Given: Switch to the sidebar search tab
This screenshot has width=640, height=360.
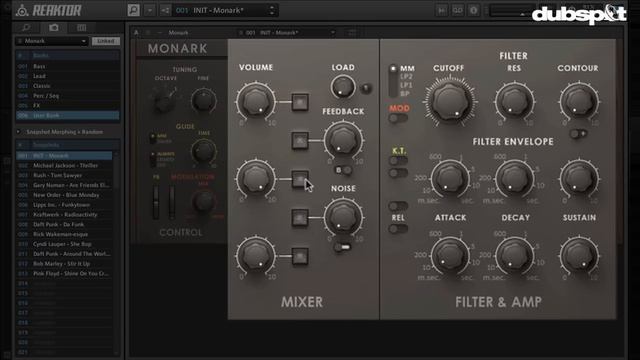Looking at the screenshot, I should [26, 27].
